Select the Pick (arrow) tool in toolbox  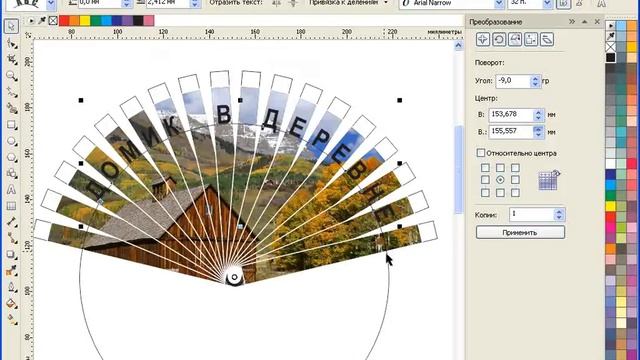(11, 26)
